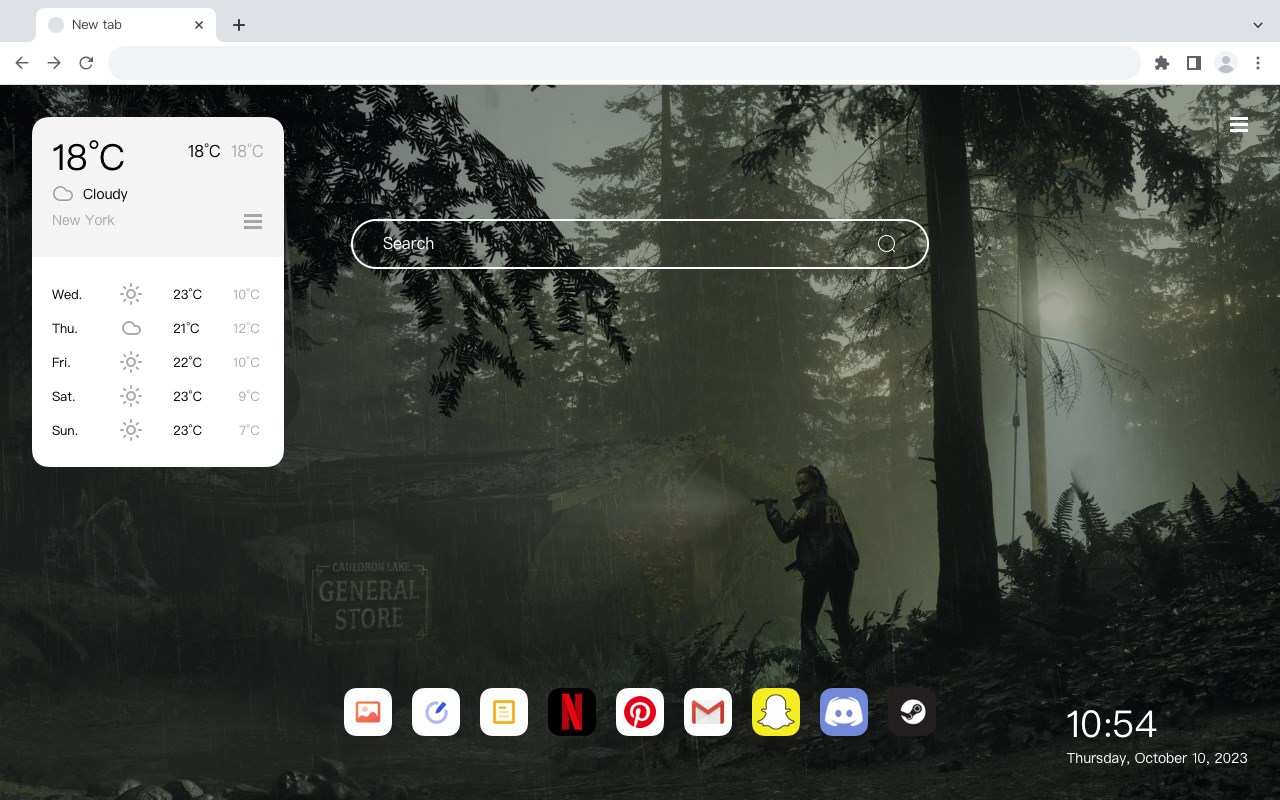Click Thursday's high of 21°C
The width and height of the screenshot is (1280, 800).
point(187,328)
